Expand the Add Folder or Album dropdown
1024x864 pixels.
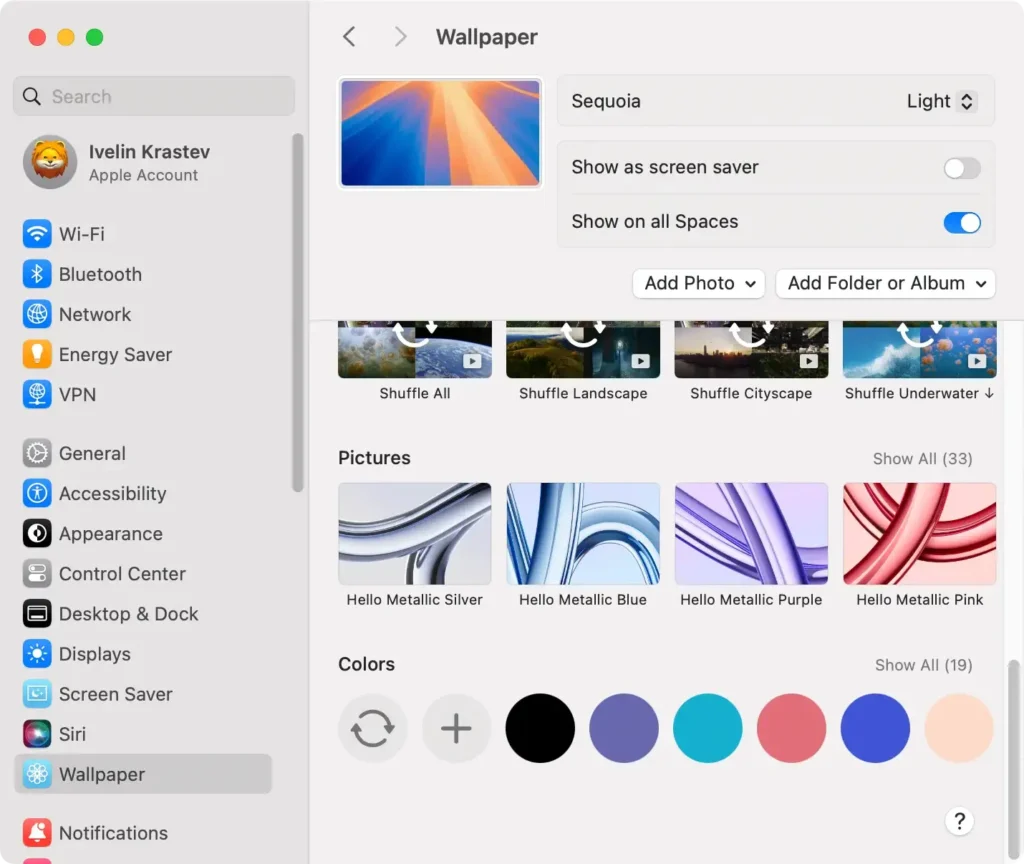pos(886,283)
